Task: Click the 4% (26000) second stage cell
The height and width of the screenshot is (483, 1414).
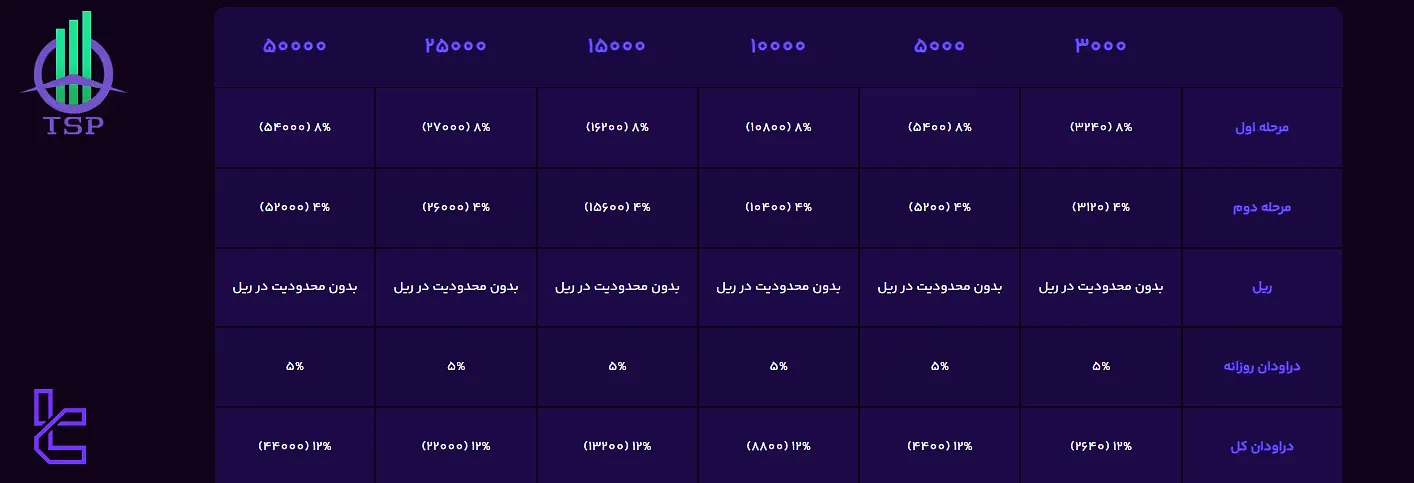Action: coord(456,207)
